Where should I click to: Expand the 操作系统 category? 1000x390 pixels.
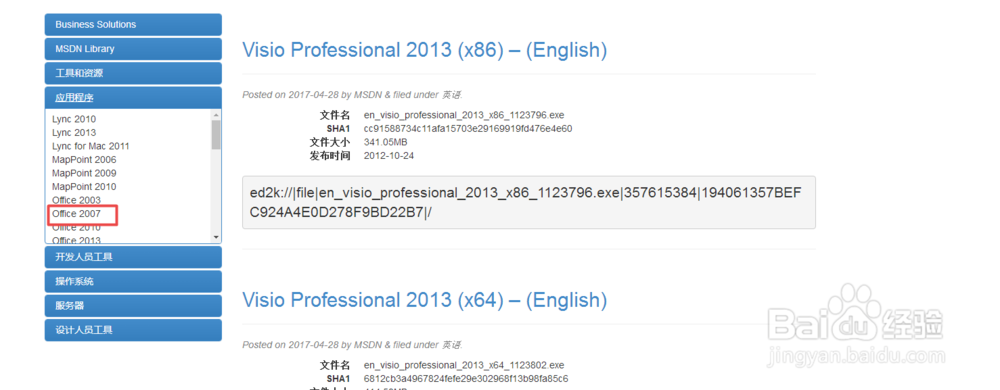point(133,282)
